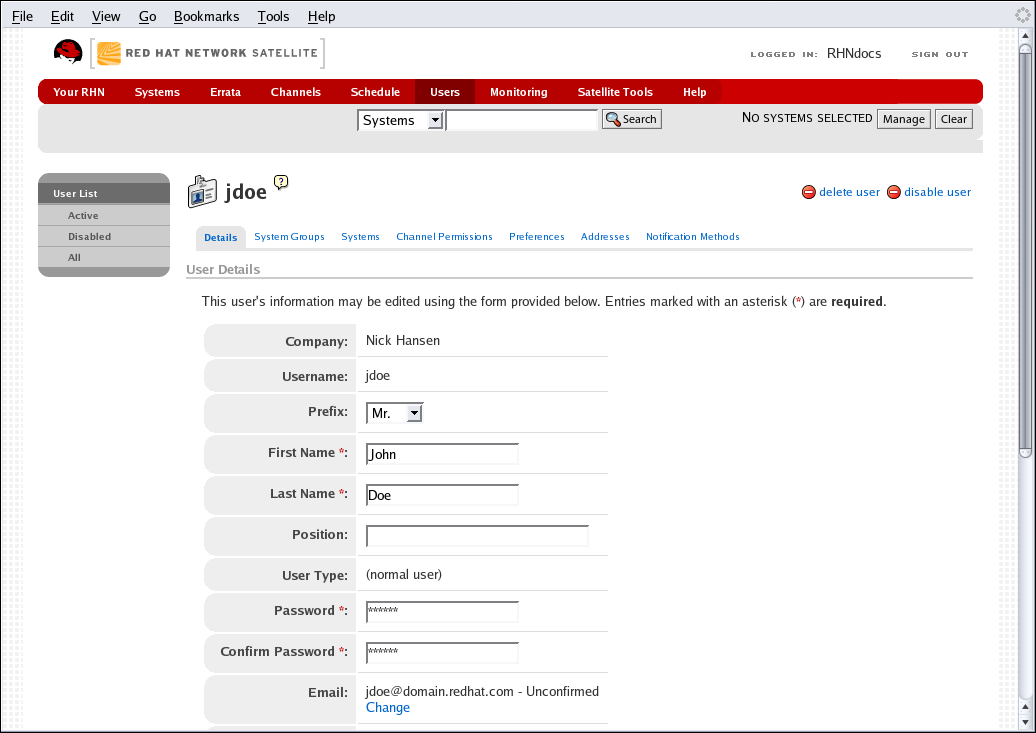
Task: Click the Sign Out link
Action: [x=939, y=54]
